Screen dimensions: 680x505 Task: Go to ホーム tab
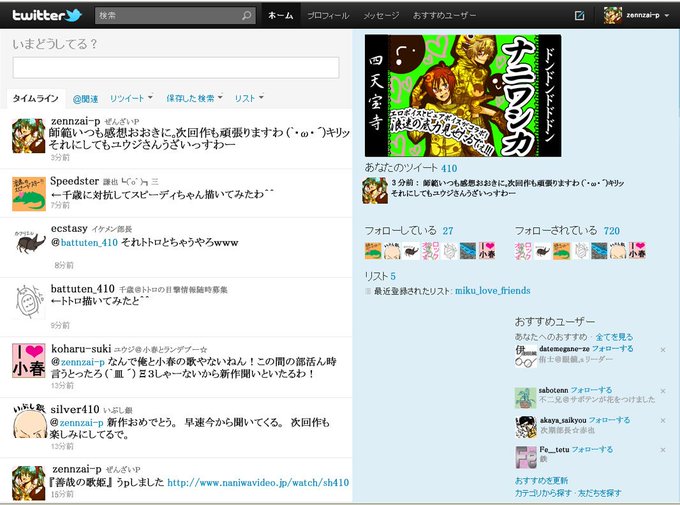point(280,16)
